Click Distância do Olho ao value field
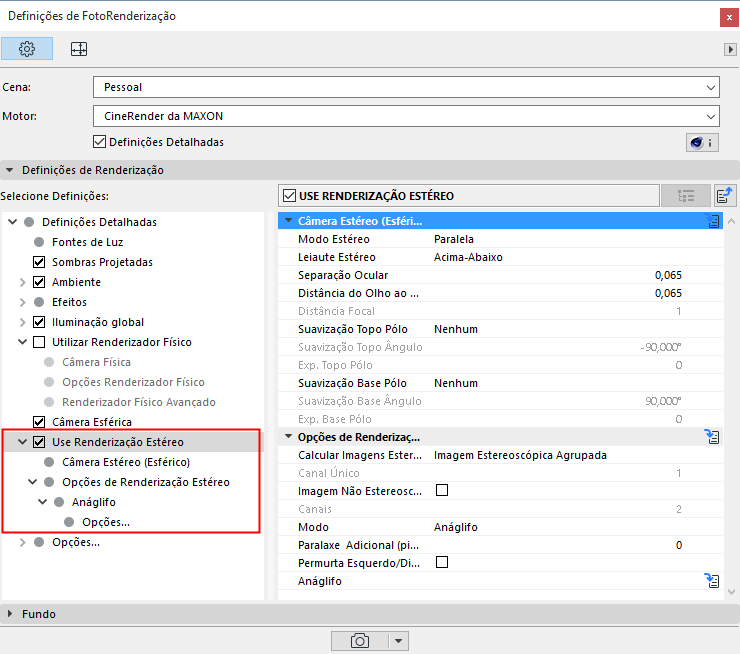The image size is (740, 654). coord(668,293)
